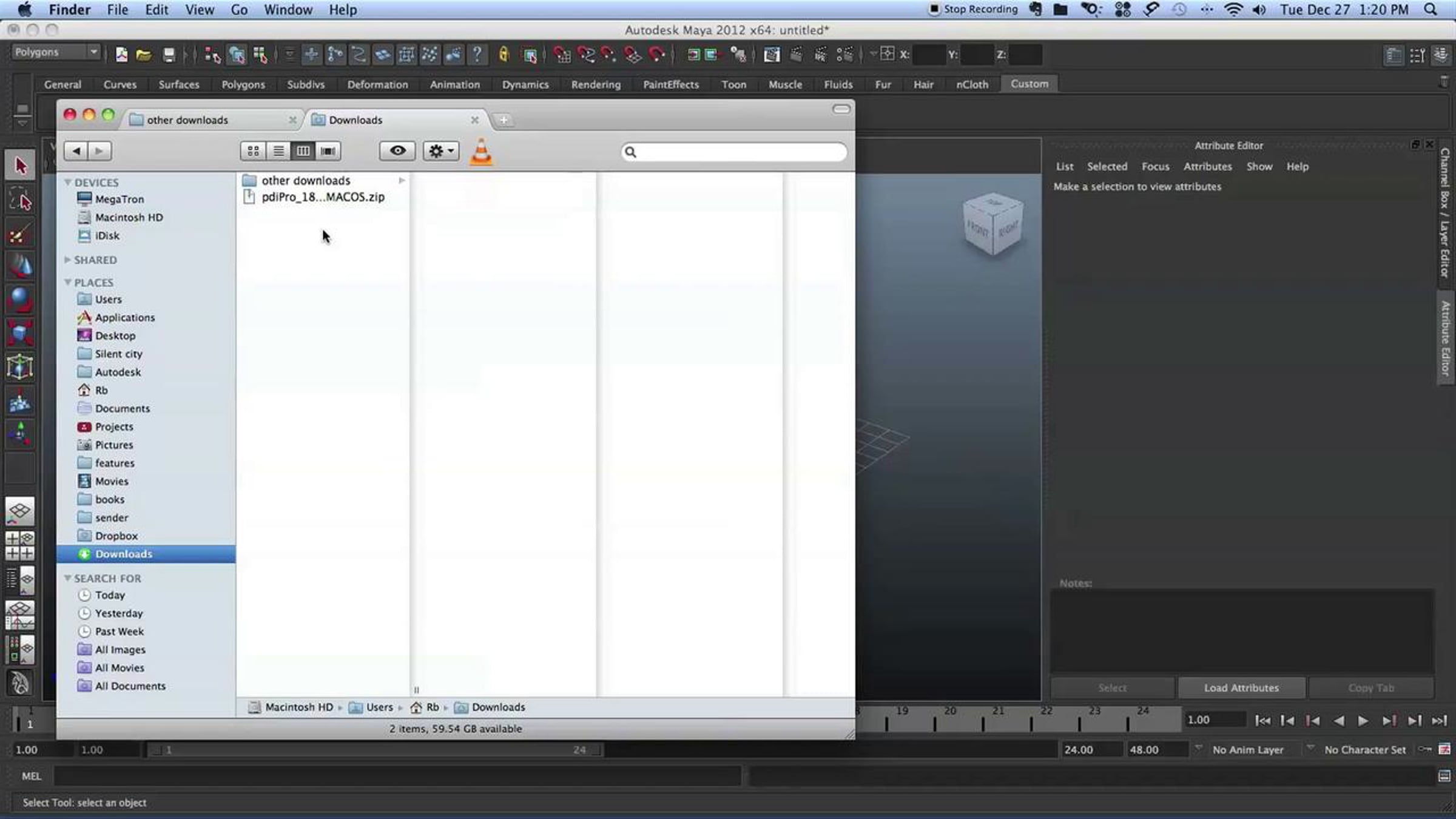Open the Focus menu in Attribute Editor
1456x819 pixels.
[x=1155, y=166]
